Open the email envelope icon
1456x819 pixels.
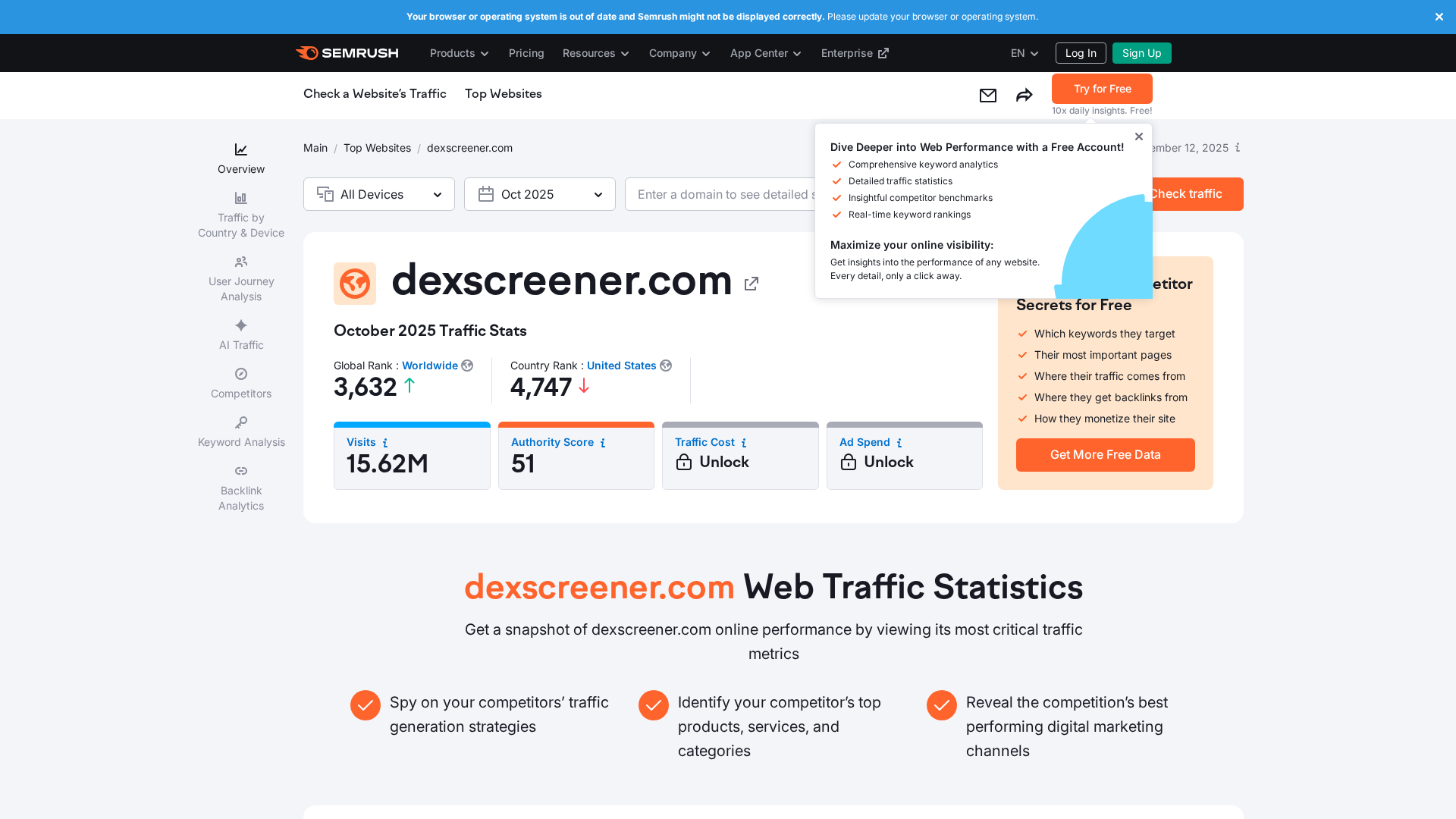987,96
